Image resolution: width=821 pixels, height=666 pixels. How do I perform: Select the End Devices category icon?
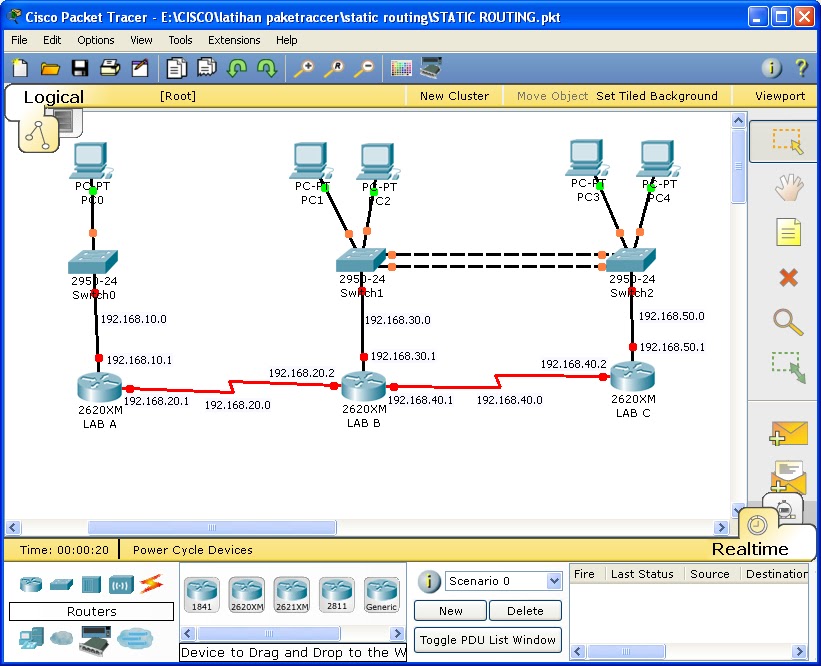[x=31, y=639]
